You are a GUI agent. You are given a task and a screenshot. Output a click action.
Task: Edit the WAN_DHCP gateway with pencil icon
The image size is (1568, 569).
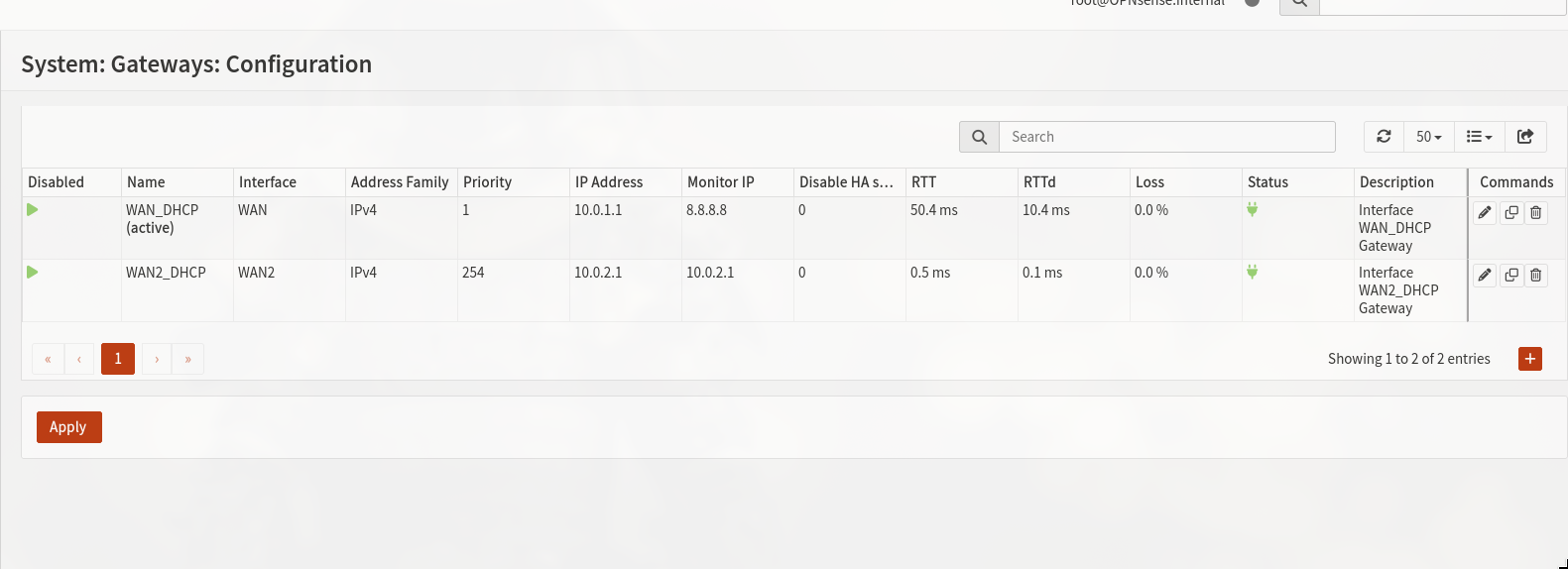(1485, 212)
